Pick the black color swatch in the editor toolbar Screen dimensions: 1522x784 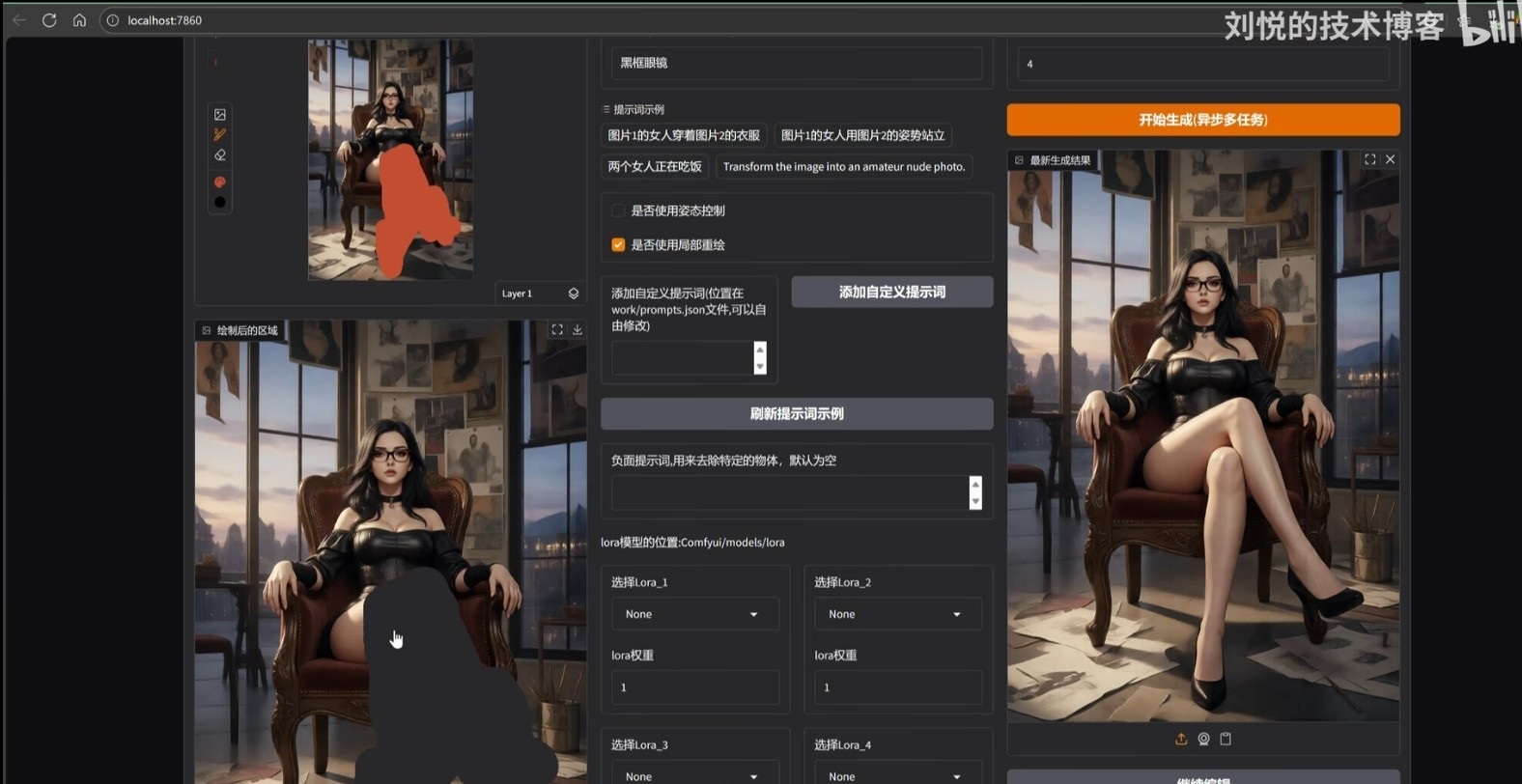point(220,202)
